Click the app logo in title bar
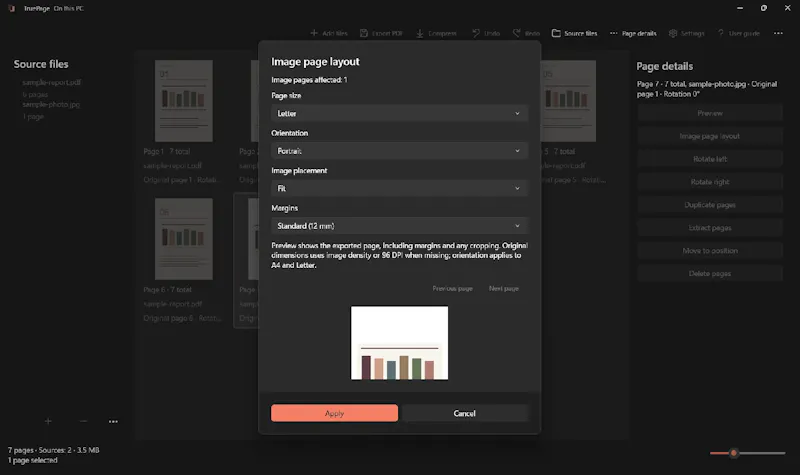This screenshot has height=475, width=800. point(12,8)
